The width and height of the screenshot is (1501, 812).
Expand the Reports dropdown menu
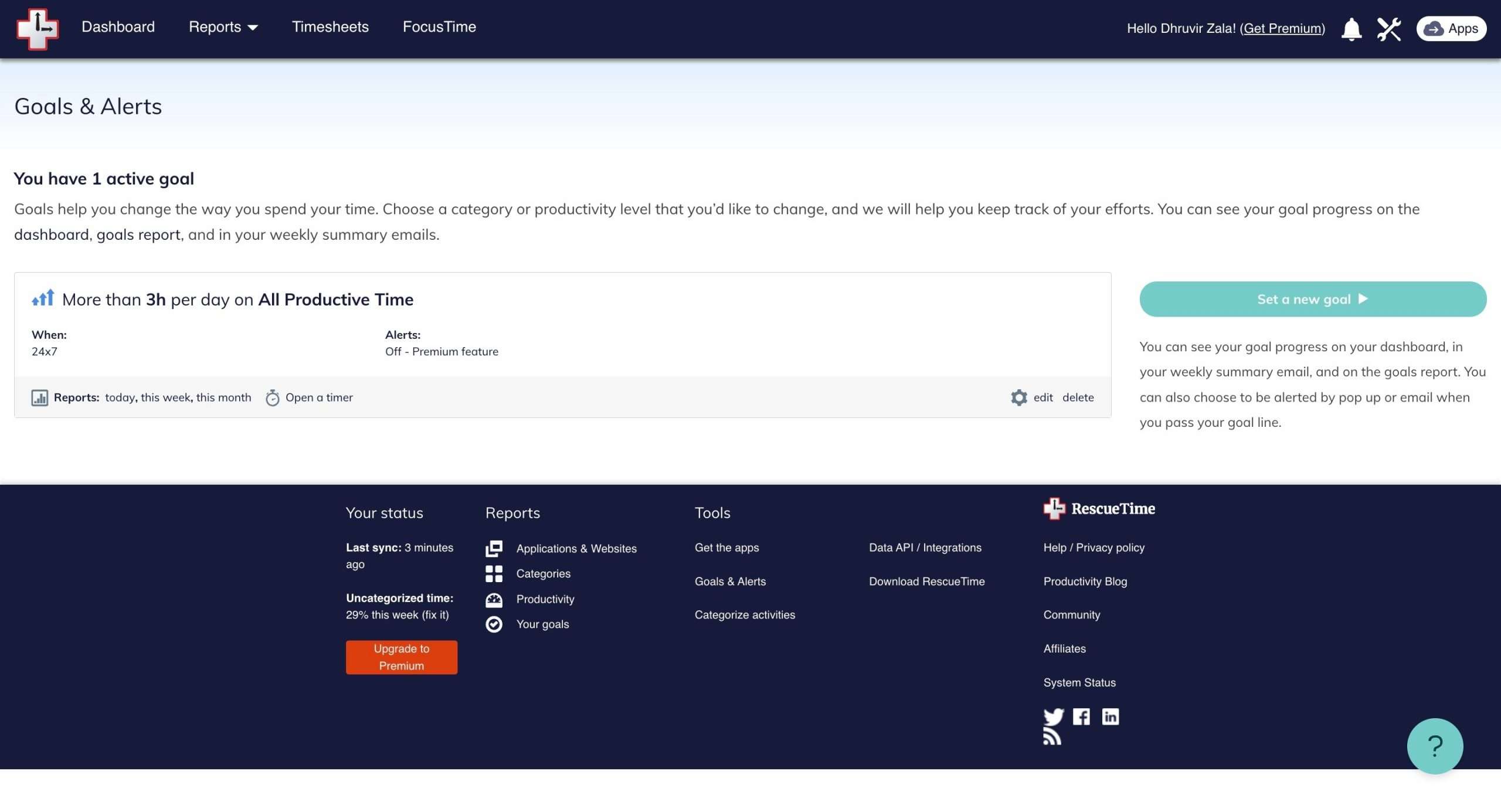click(223, 27)
